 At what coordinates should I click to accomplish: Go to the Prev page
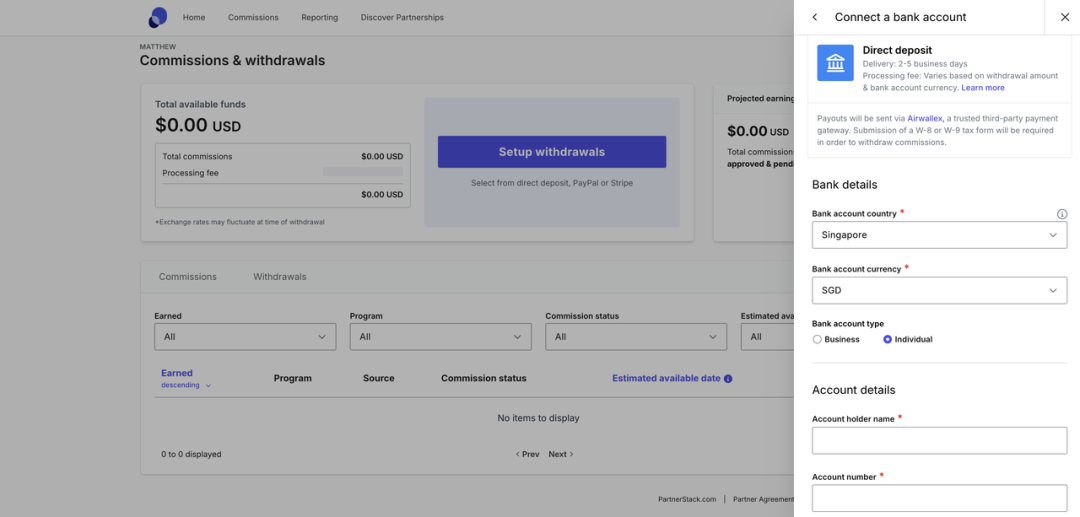coord(528,454)
